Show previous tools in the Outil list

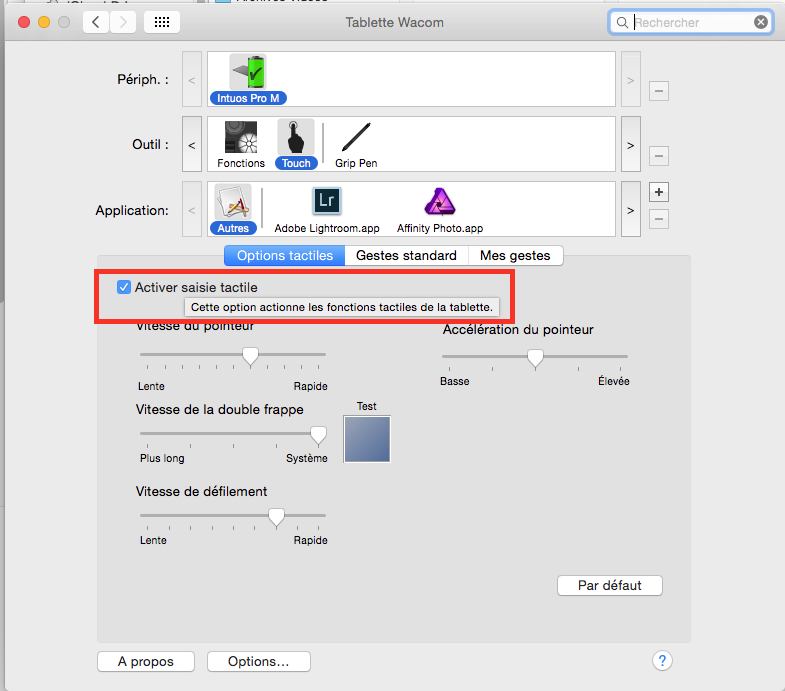[x=192, y=144]
